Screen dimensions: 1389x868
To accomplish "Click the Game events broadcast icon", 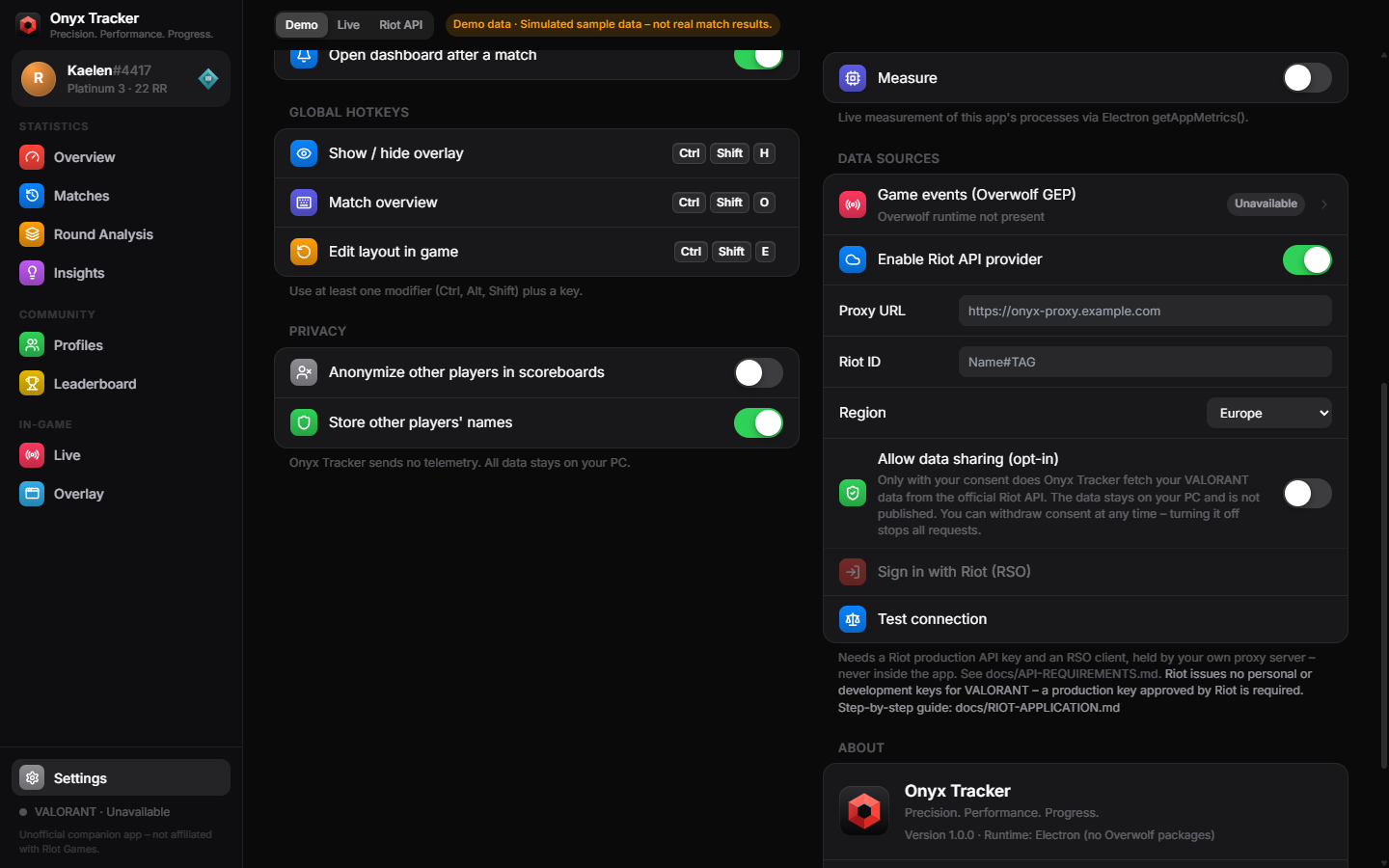I will (x=853, y=204).
